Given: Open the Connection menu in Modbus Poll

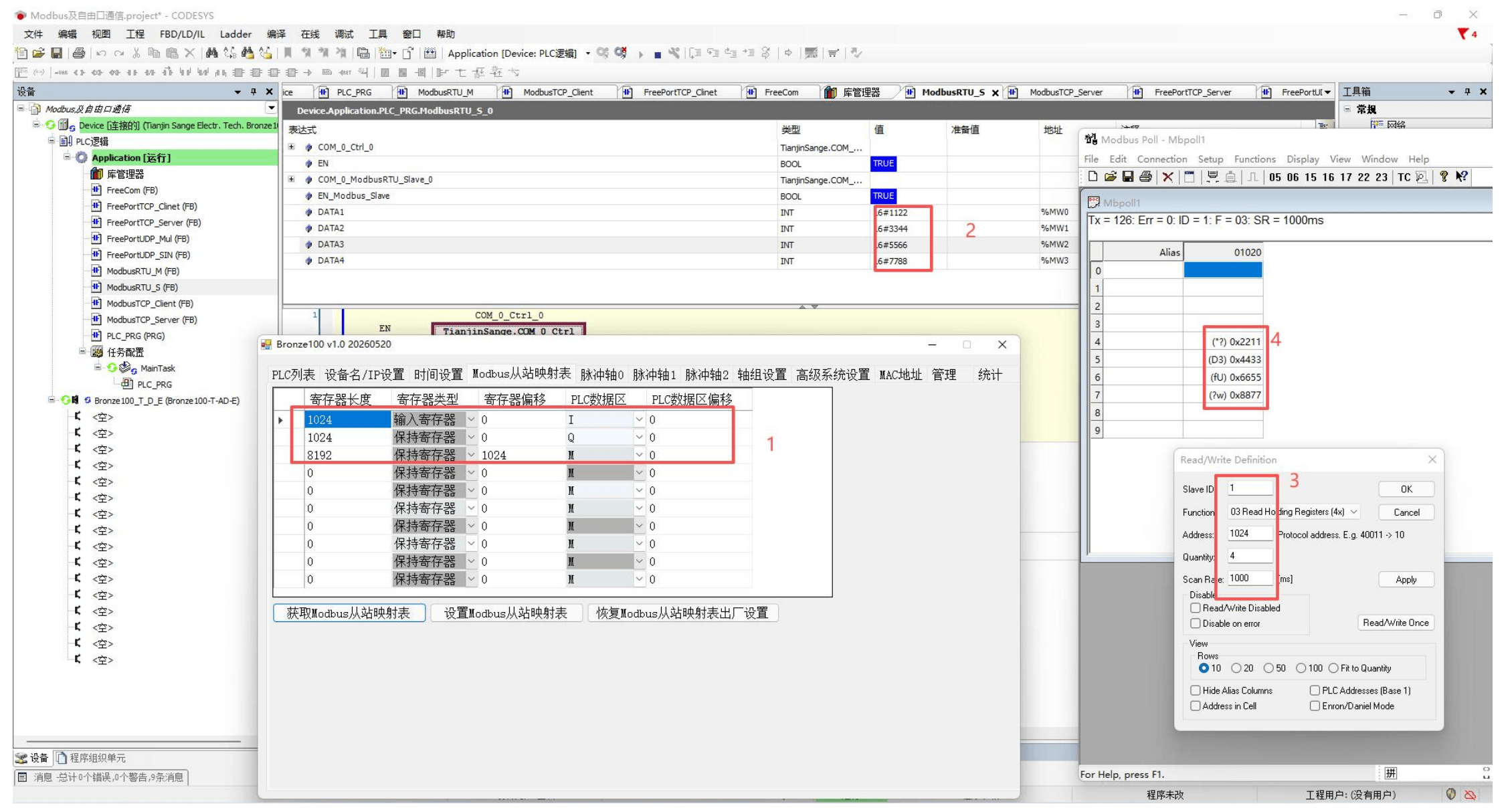Looking at the screenshot, I should pos(1162,159).
